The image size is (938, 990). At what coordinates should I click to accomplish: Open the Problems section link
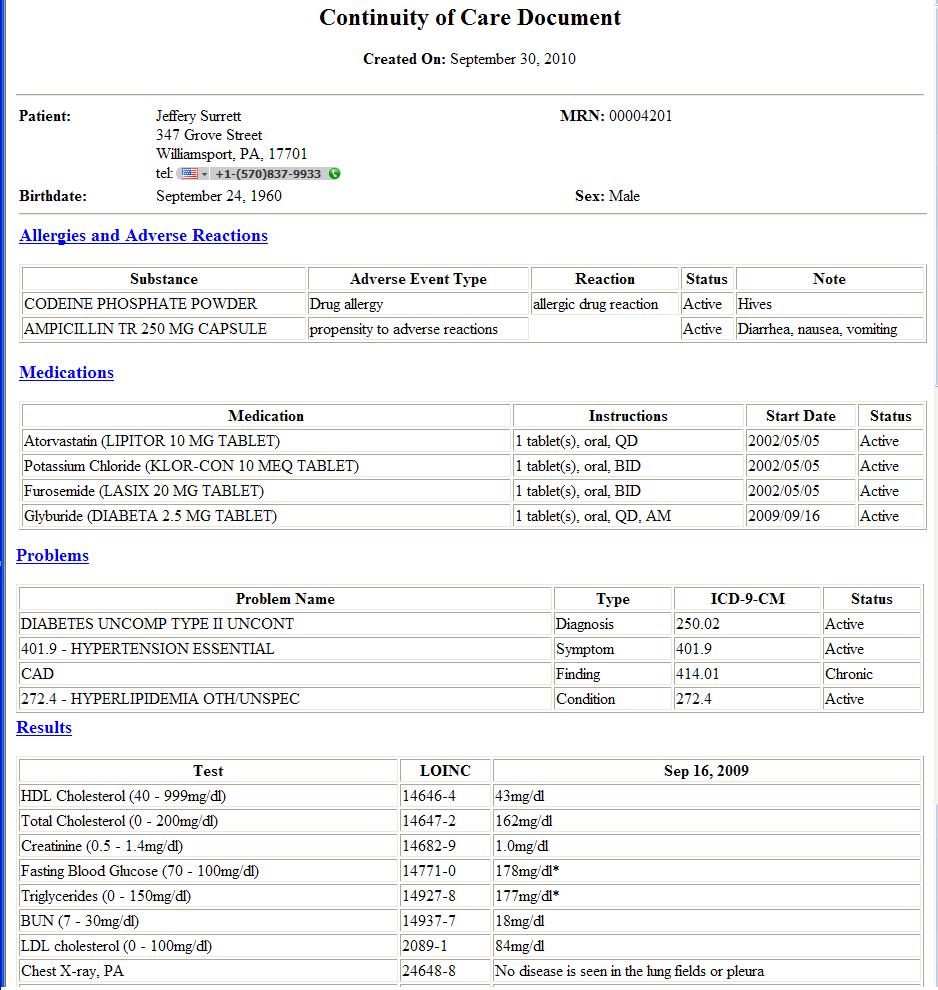pyautogui.click(x=52, y=556)
